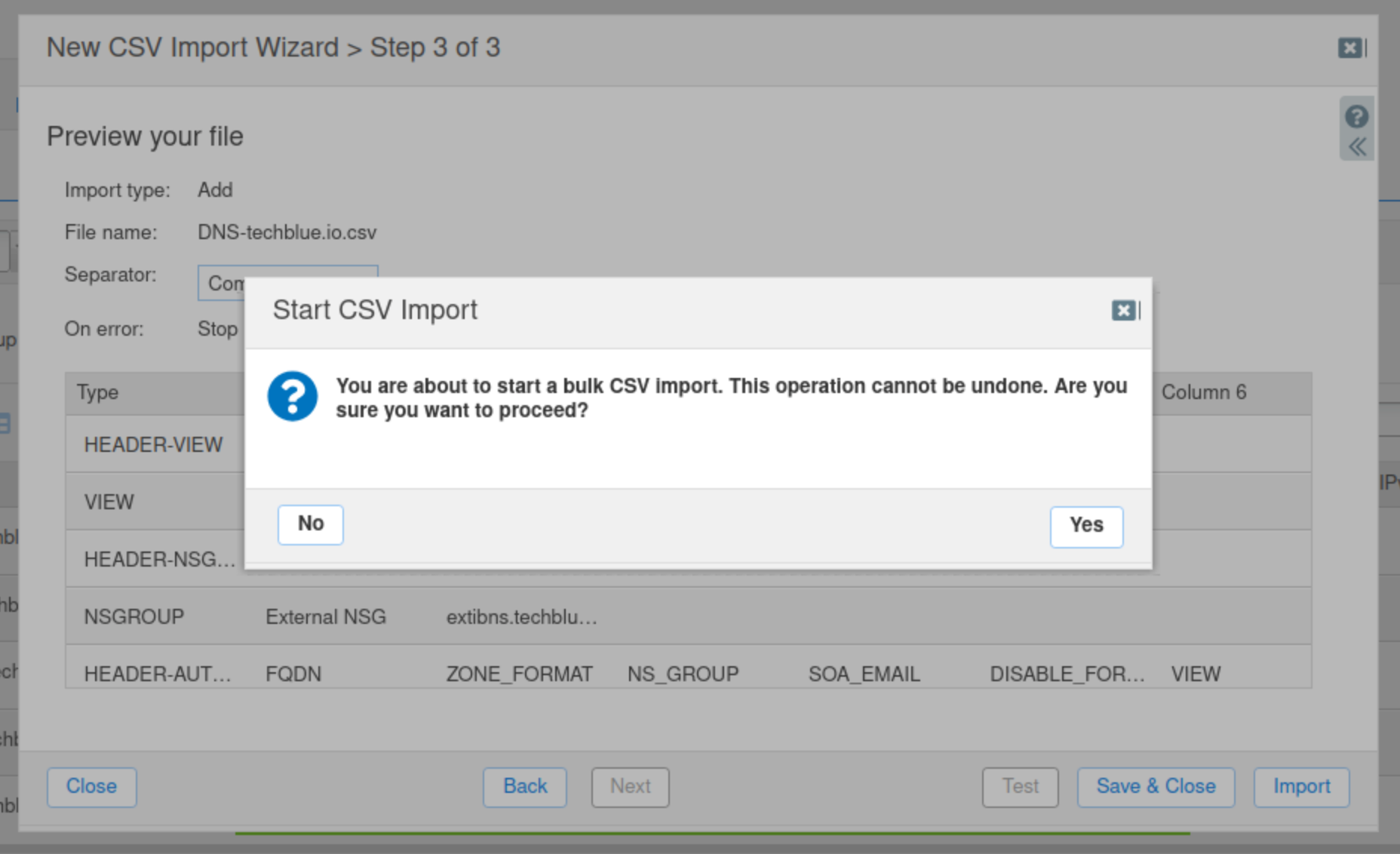Close the Start CSV Import dialog
The width and height of the screenshot is (1400, 854).
point(1124,310)
